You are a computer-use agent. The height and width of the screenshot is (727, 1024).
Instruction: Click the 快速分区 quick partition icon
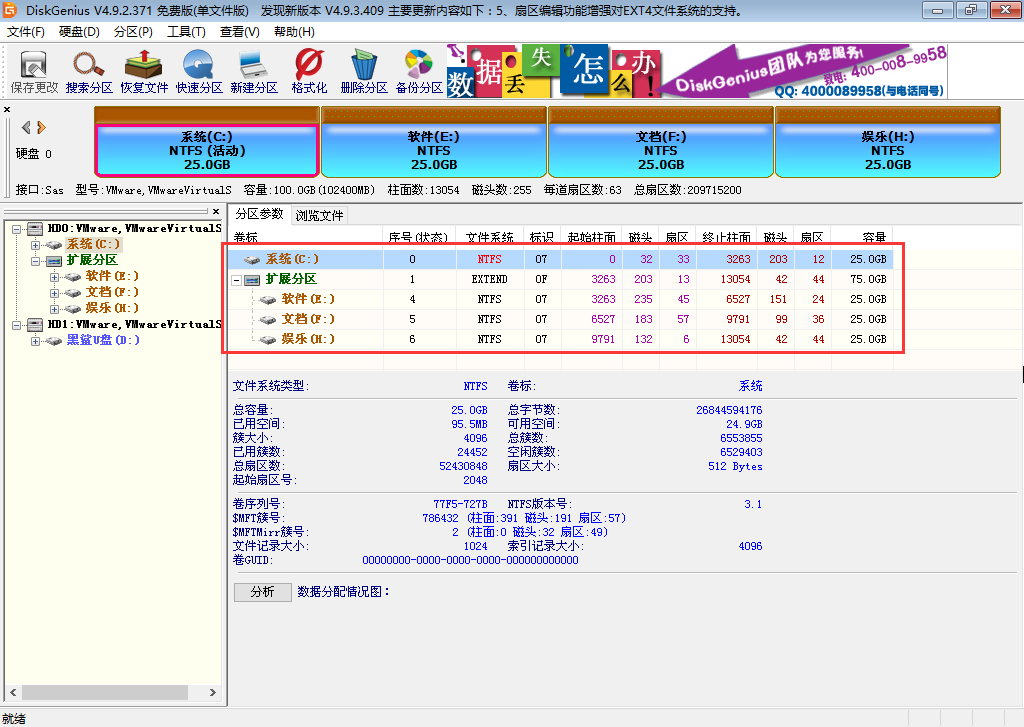199,71
